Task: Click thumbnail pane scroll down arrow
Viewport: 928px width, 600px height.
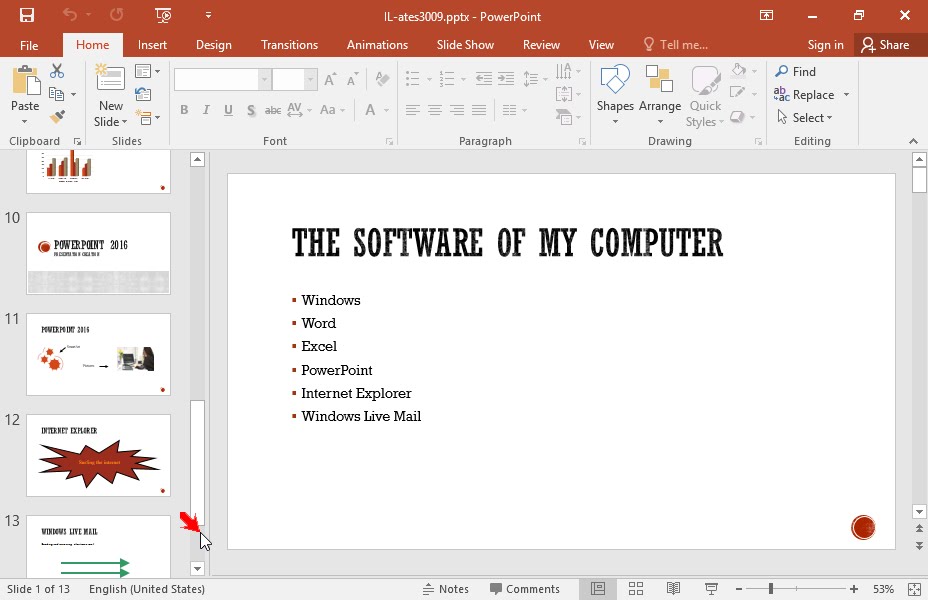Action: [198, 569]
